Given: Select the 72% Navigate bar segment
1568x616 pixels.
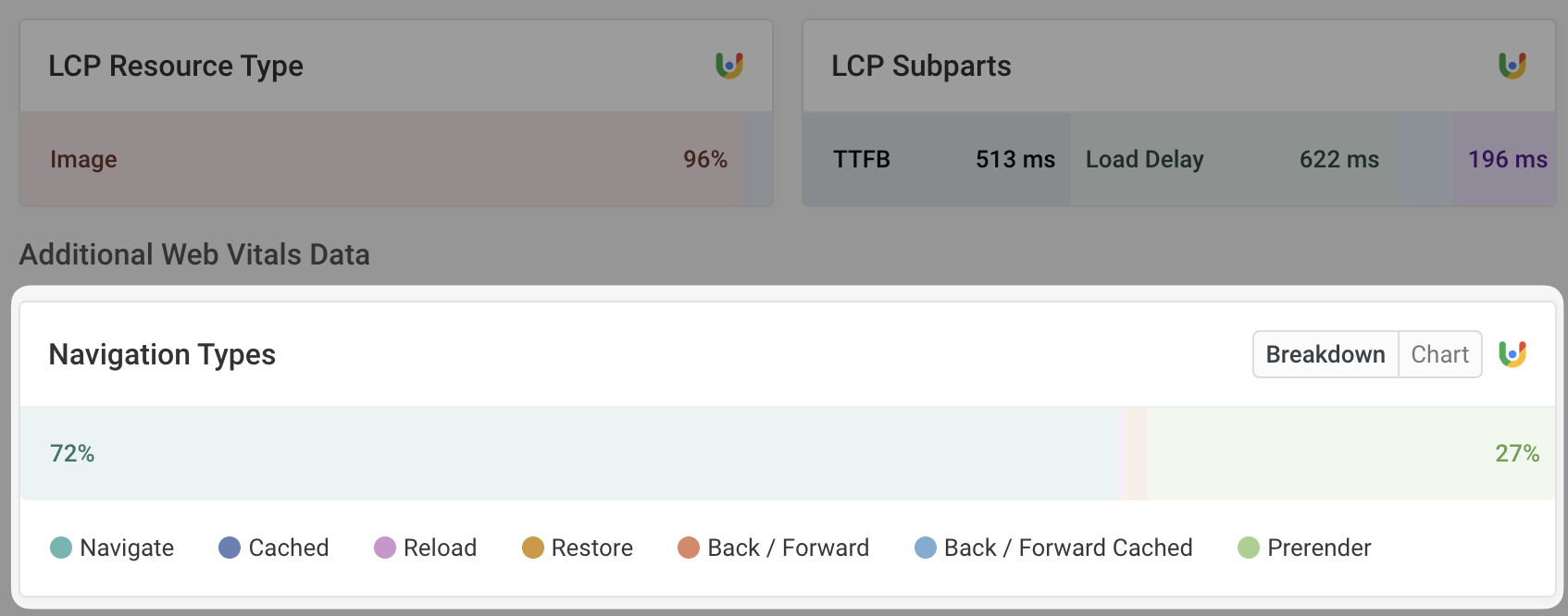Looking at the screenshot, I should 569,453.
